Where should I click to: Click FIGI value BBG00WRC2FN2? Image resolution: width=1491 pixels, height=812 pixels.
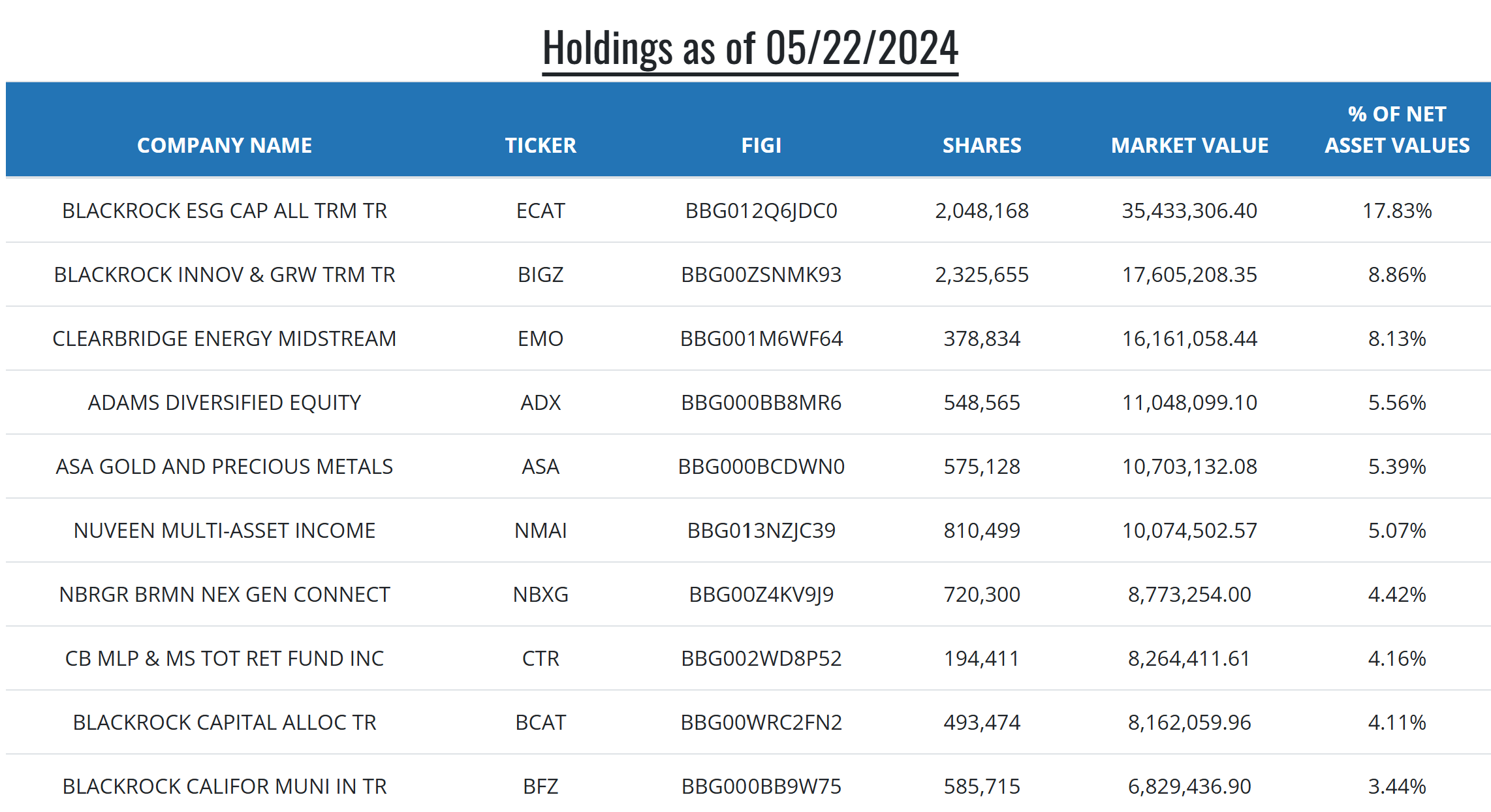761,723
